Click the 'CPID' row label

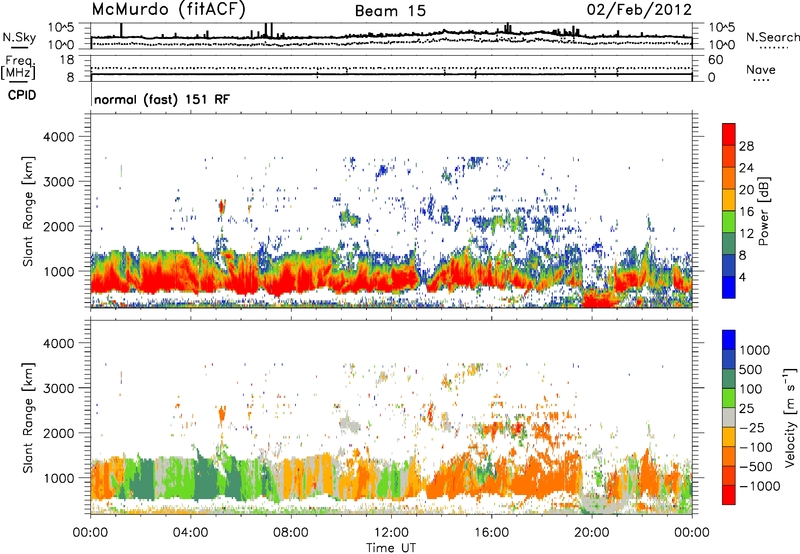coord(22,95)
